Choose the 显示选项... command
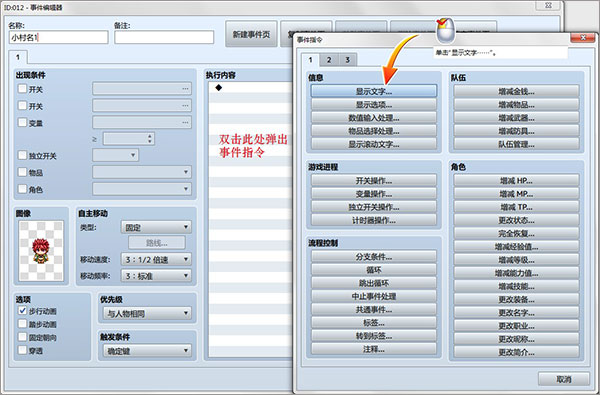Viewport: 600px width, 395px height. pyautogui.click(x=373, y=104)
